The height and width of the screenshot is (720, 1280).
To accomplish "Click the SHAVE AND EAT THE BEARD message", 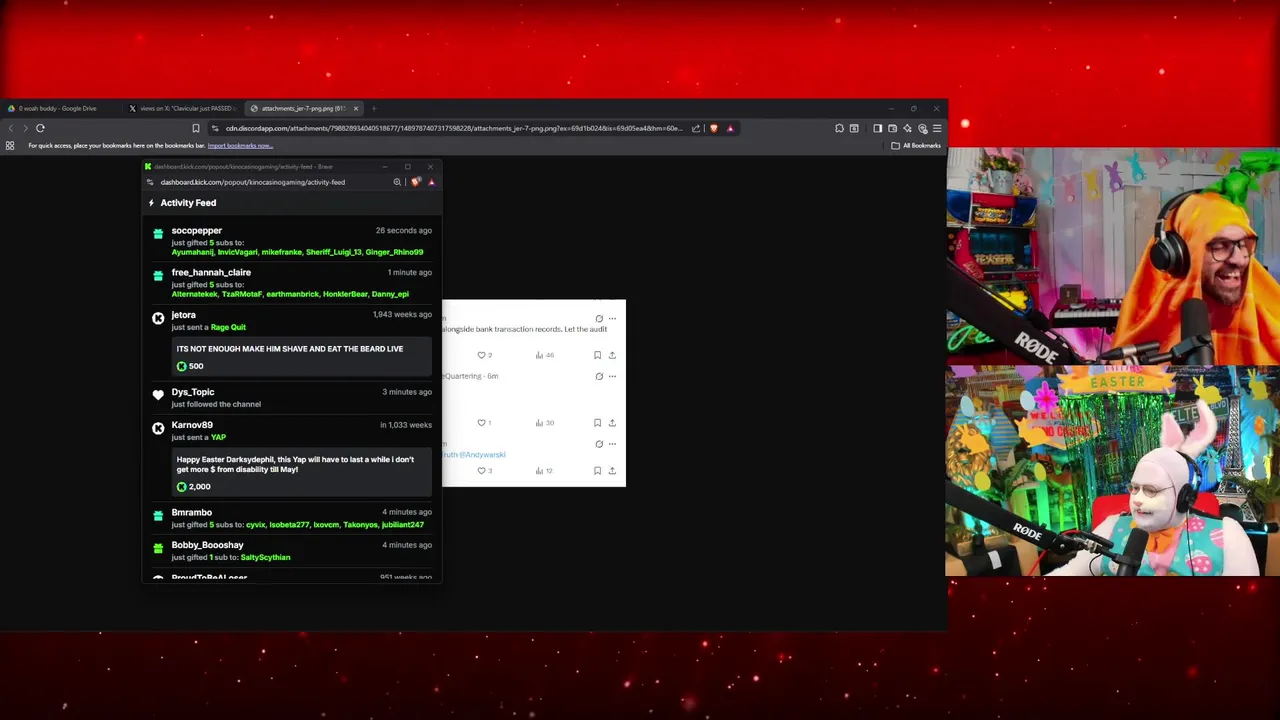I will (x=290, y=349).
